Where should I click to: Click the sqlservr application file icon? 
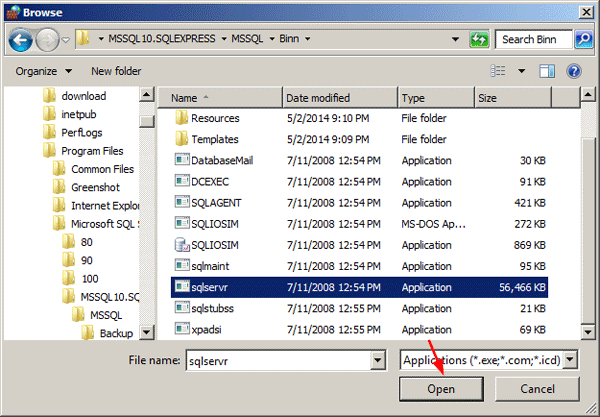click(x=180, y=286)
